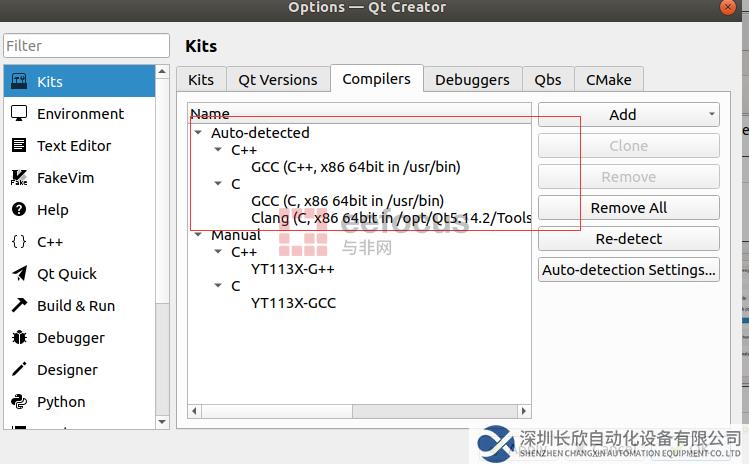Screen dimensions: 749x464
Task: Switch to the CMake tab
Action: click(x=609, y=79)
